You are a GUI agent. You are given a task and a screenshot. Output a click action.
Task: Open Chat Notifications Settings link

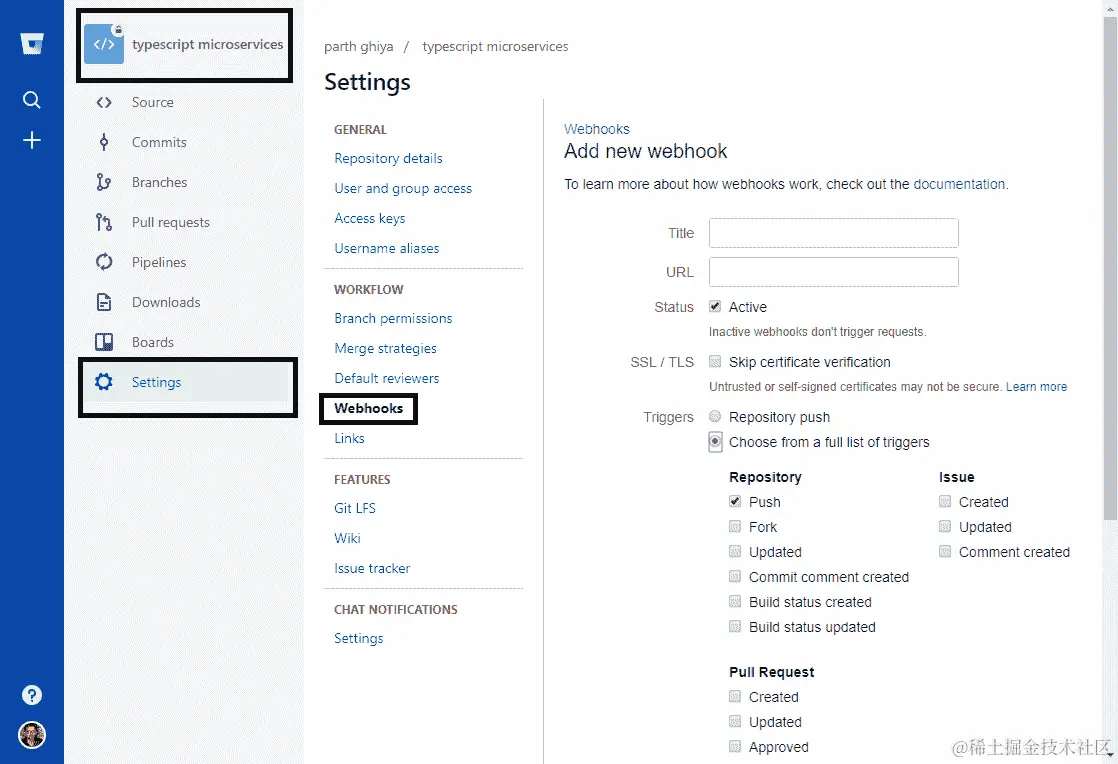pyautogui.click(x=359, y=638)
